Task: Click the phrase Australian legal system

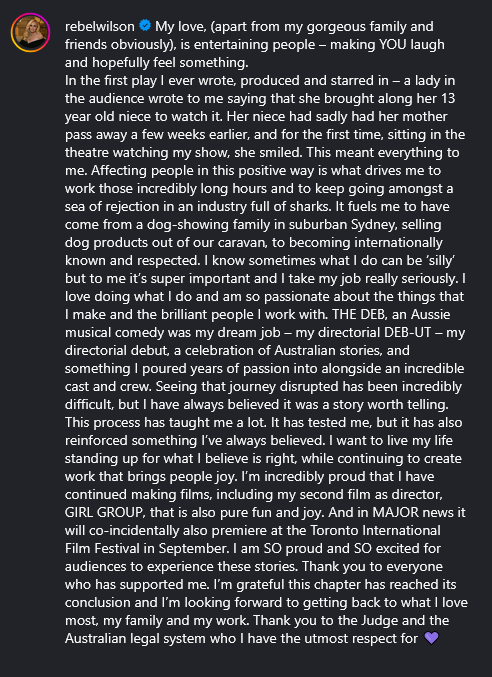Action: point(138,638)
